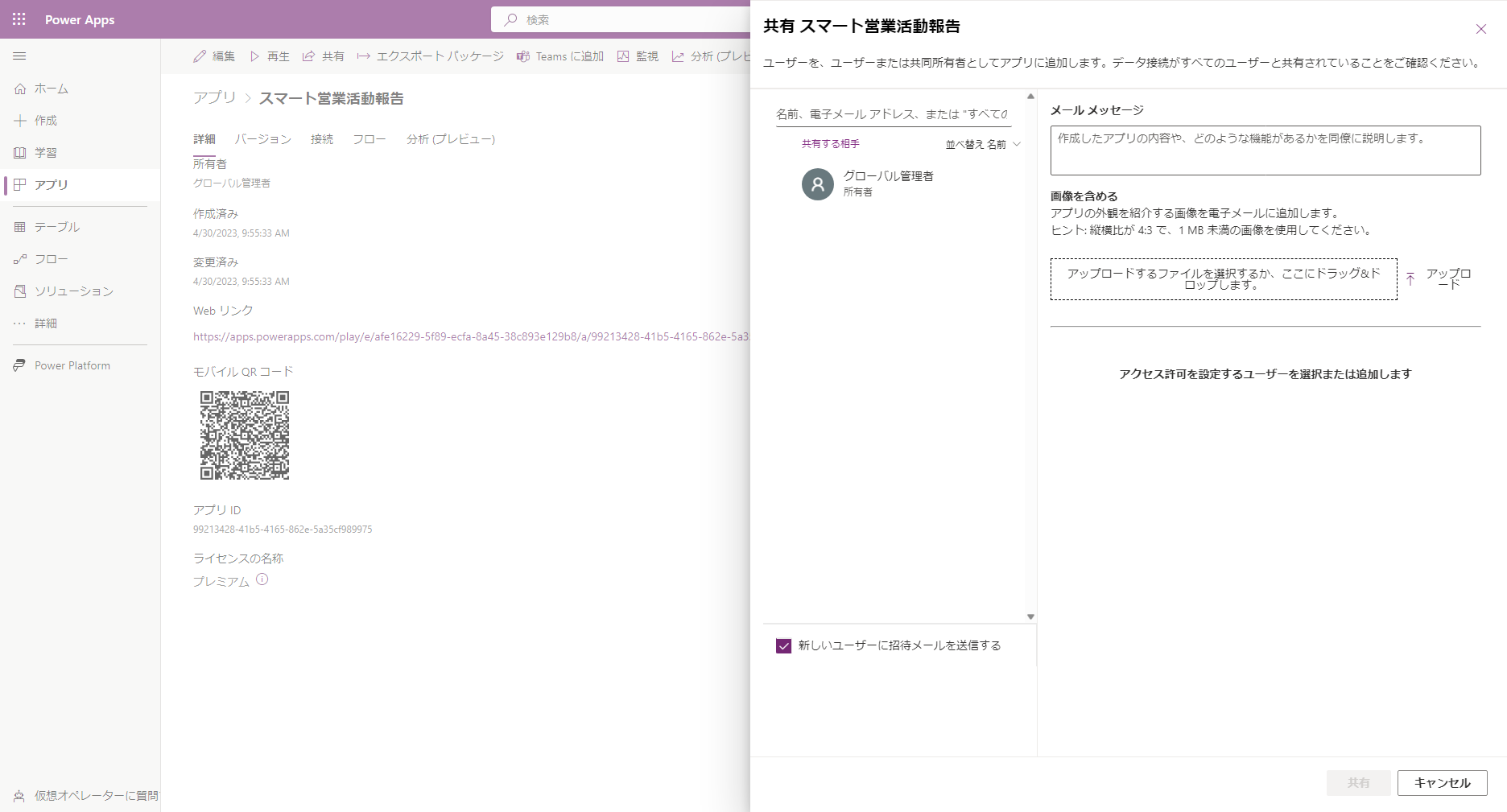Click スマート営業活動報告 breadcrumb title
Screen dimensions: 1507x812
tap(332, 98)
